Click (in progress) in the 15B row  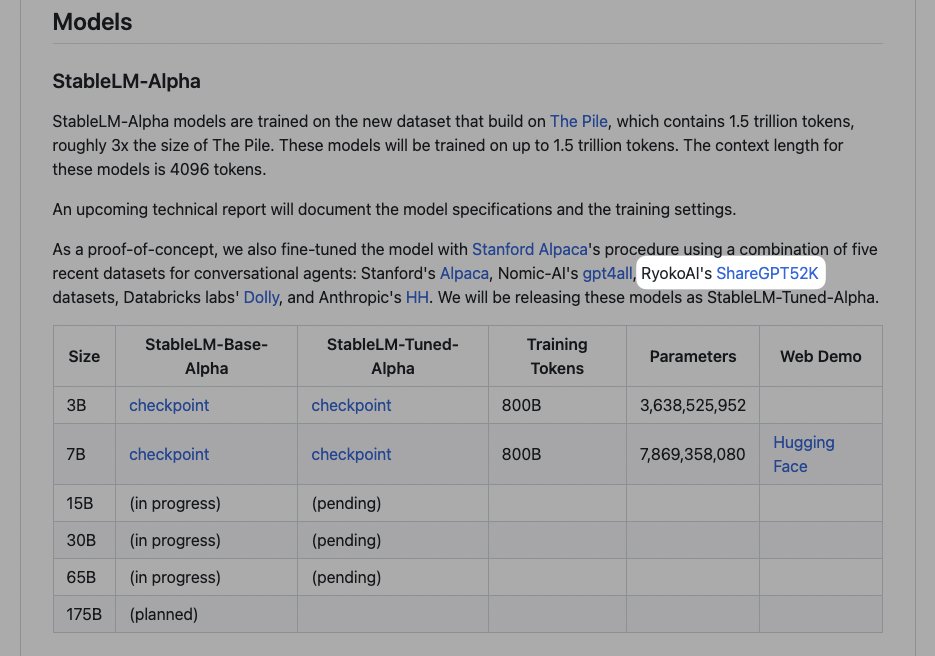click(x=175, y=503)
